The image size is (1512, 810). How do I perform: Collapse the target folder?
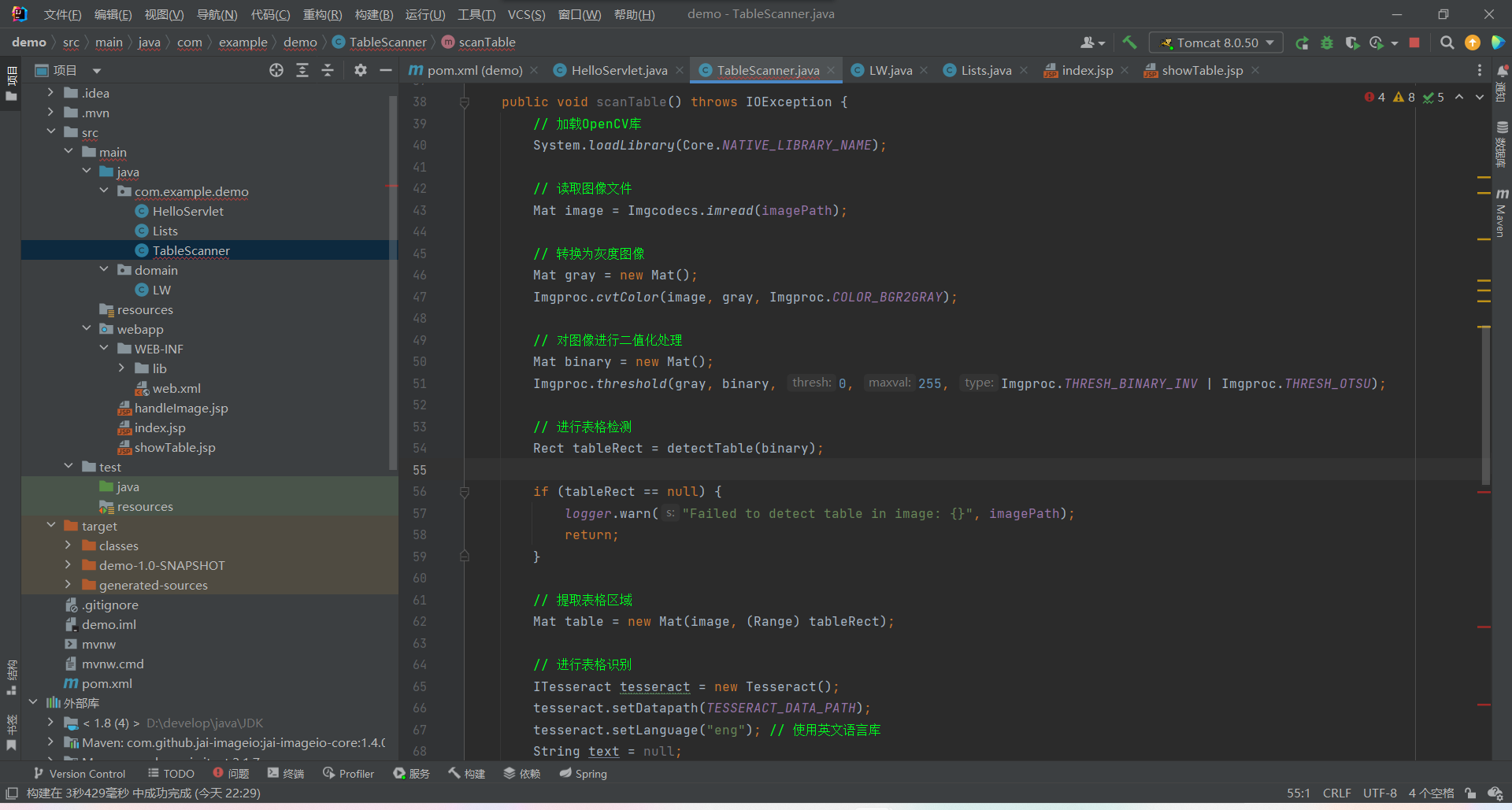click(x=50, y=526)
